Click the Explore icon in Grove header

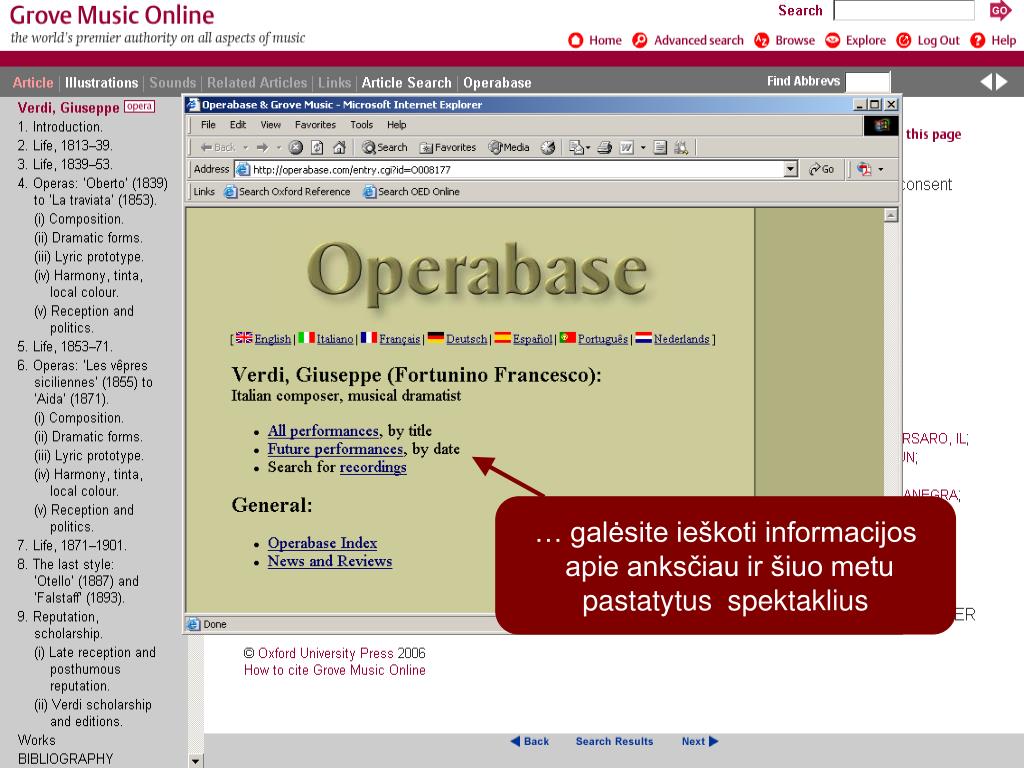tap(833, 40)
